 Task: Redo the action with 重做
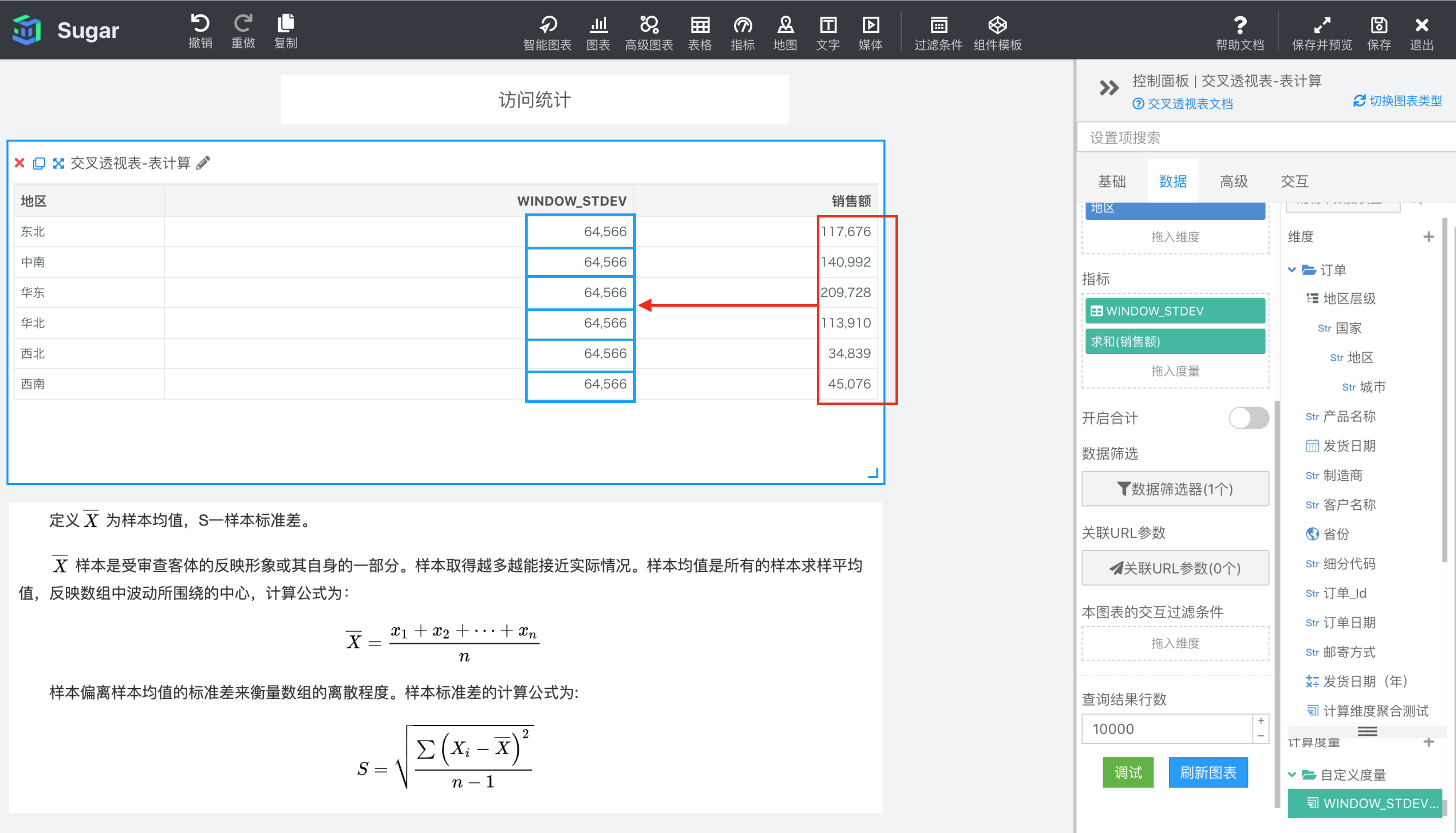tap(243, 31)
